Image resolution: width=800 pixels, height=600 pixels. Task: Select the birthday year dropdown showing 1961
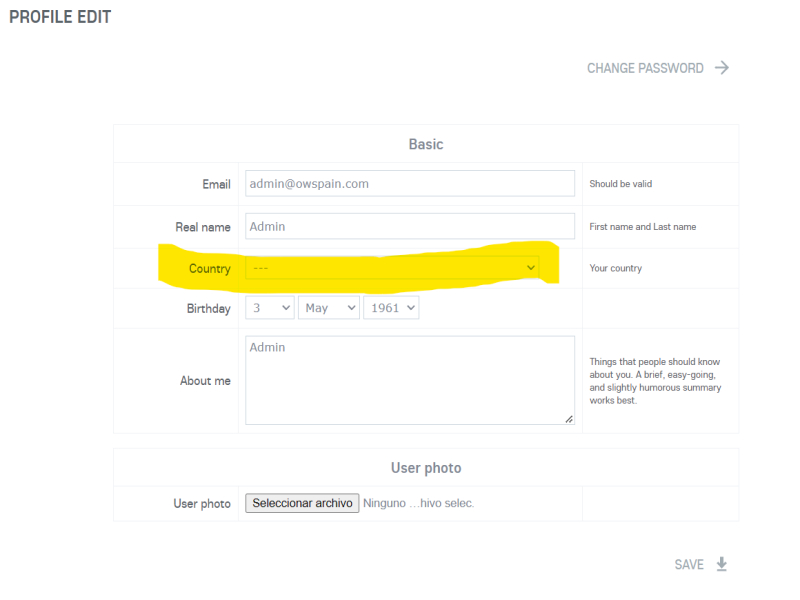[x=391, y=308]
